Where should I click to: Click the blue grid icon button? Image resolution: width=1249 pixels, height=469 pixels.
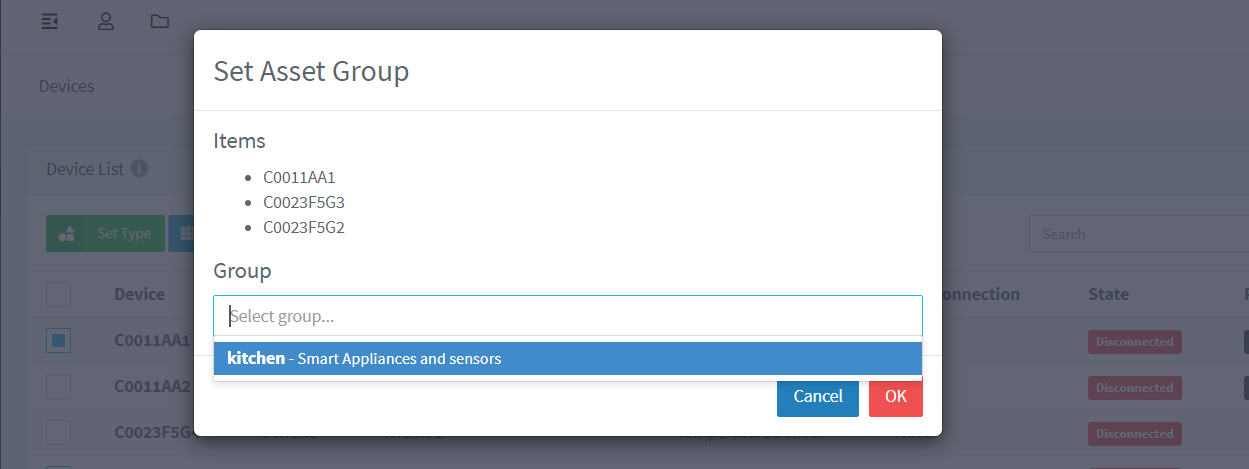tap(183, 234)
